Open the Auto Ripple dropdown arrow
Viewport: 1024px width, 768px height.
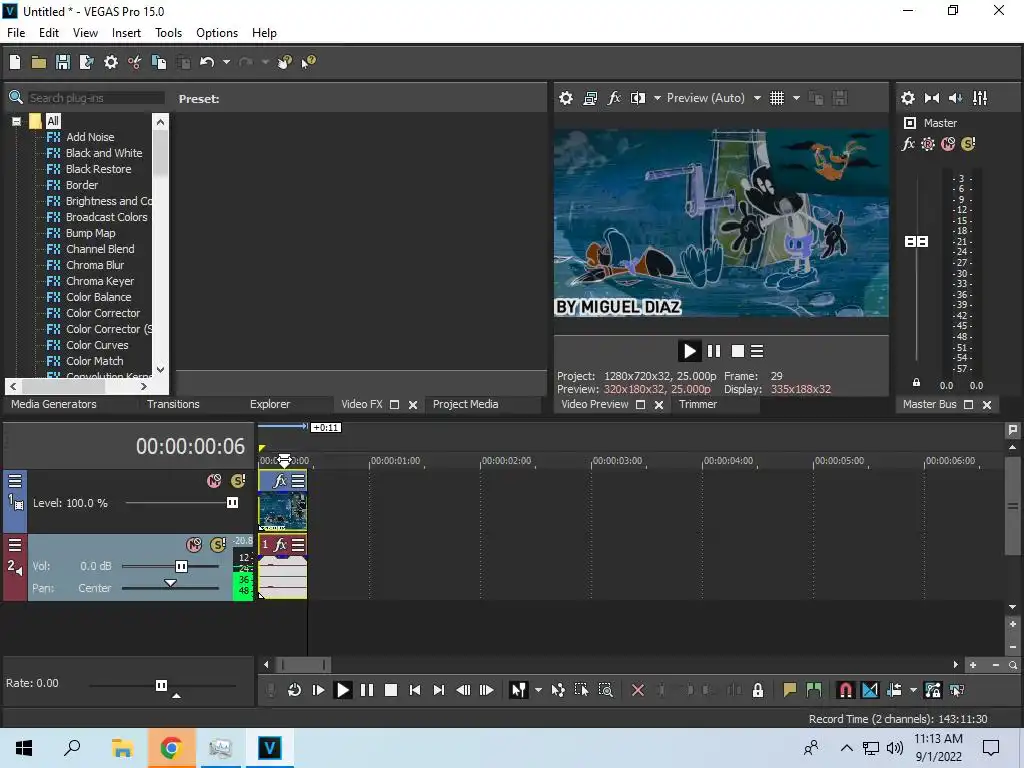tap(913, 690)
